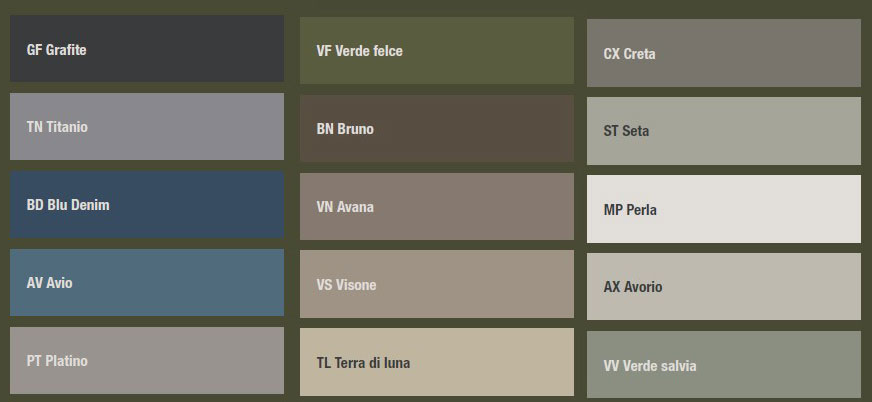The image size is (872, 402).
Task: Click the "TL Terra di luna" label text
Action: [363, 363]
